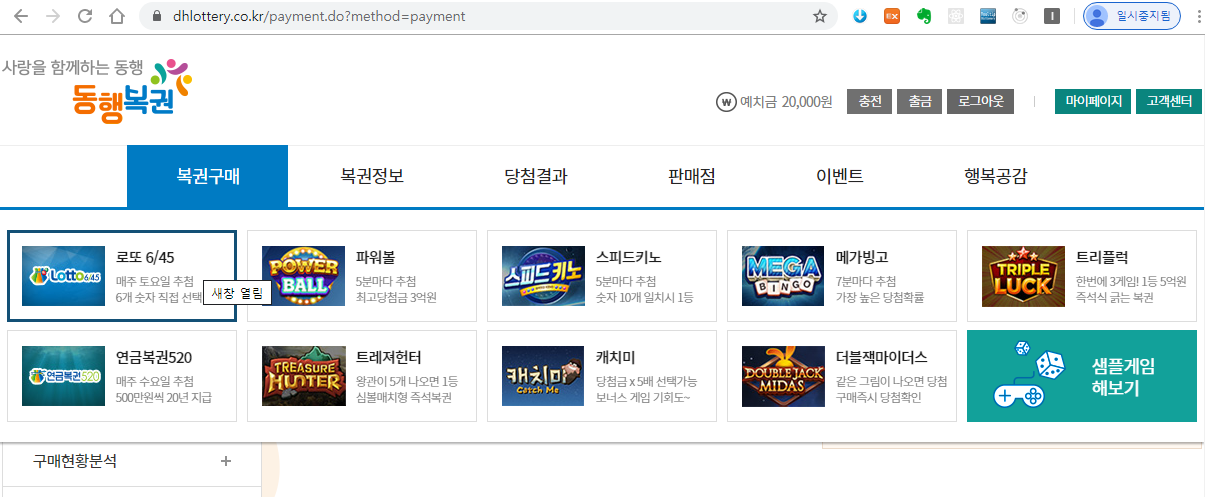Click the won deposit icon

pyautogui.click(x=725, y=102)
